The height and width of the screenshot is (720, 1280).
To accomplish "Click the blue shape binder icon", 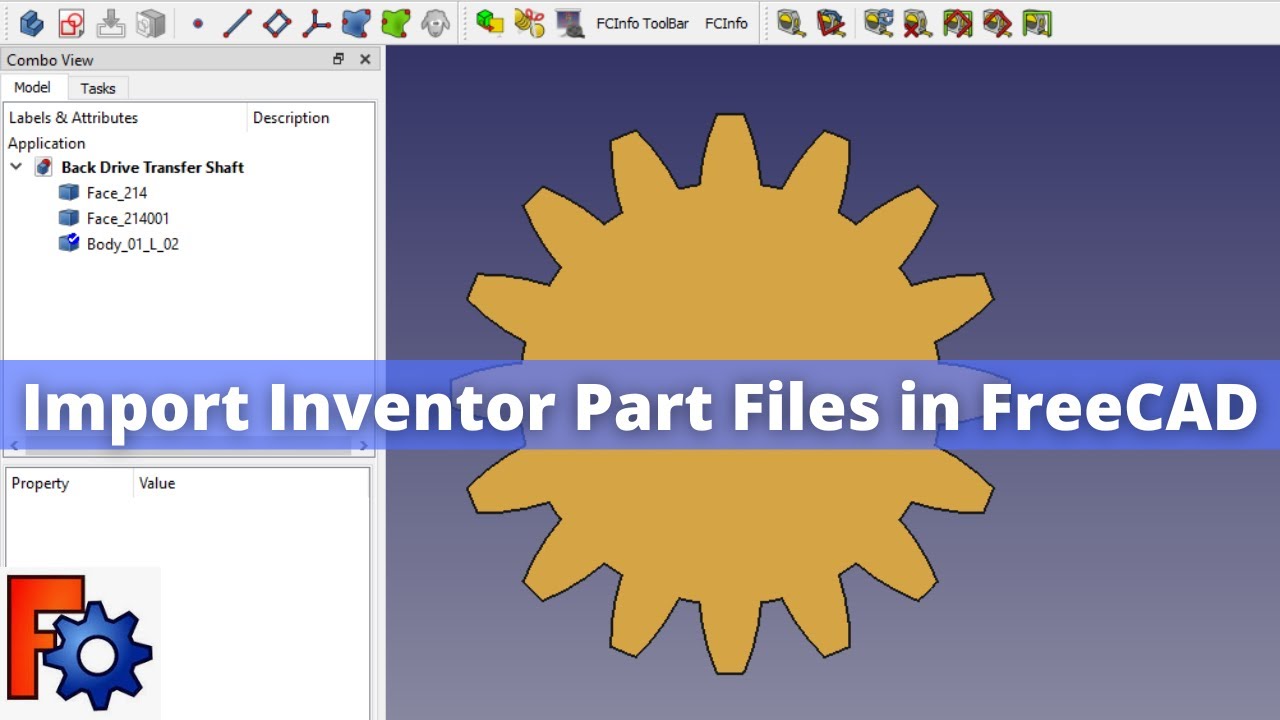I will point(356,23).
